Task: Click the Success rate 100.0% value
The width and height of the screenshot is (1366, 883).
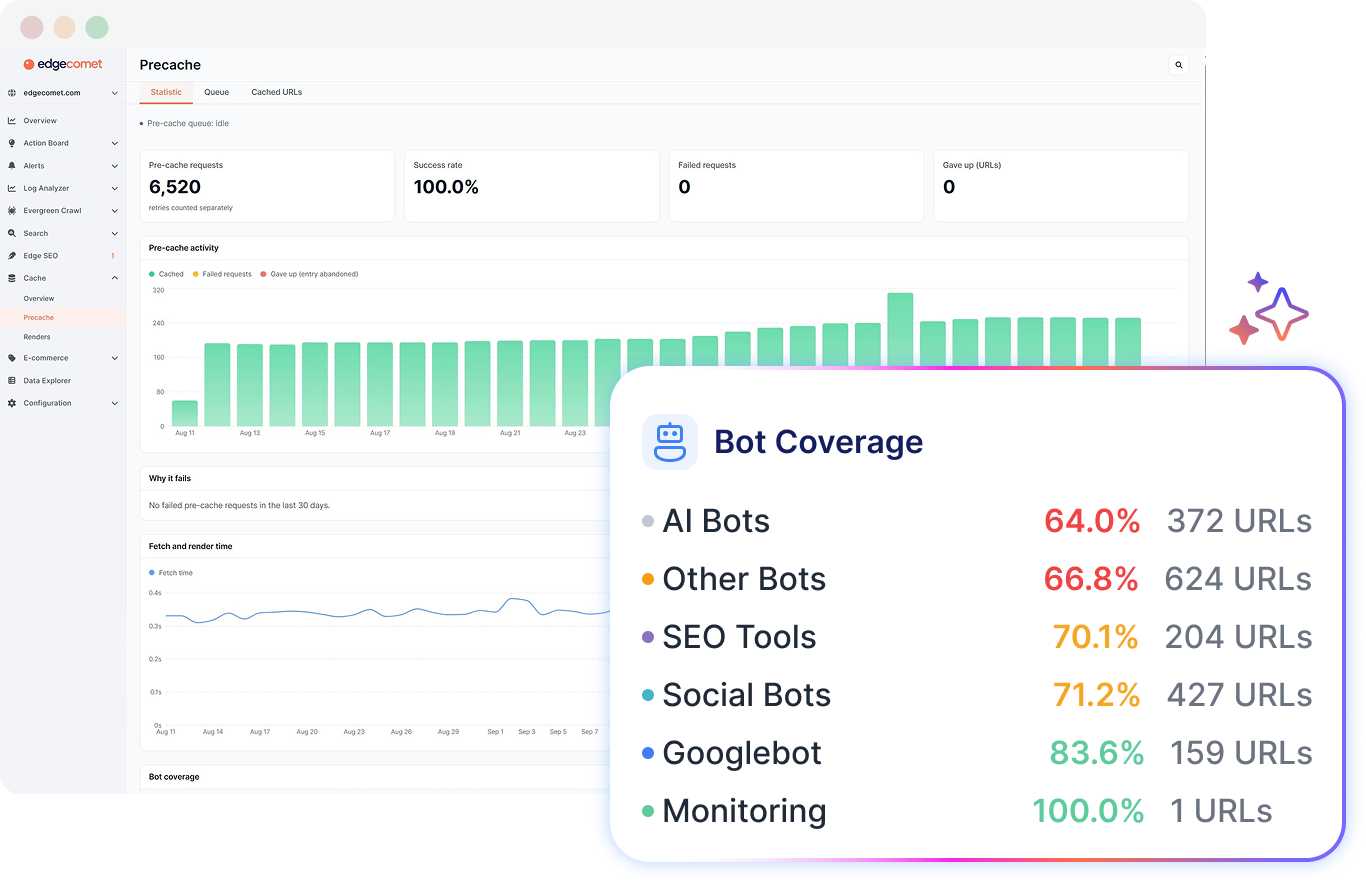Action: (x=446, y=187)
